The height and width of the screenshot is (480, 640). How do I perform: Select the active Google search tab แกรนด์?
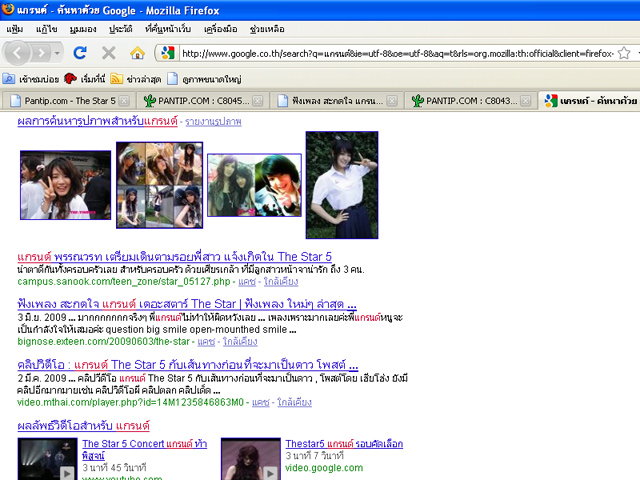pos(590,100)
